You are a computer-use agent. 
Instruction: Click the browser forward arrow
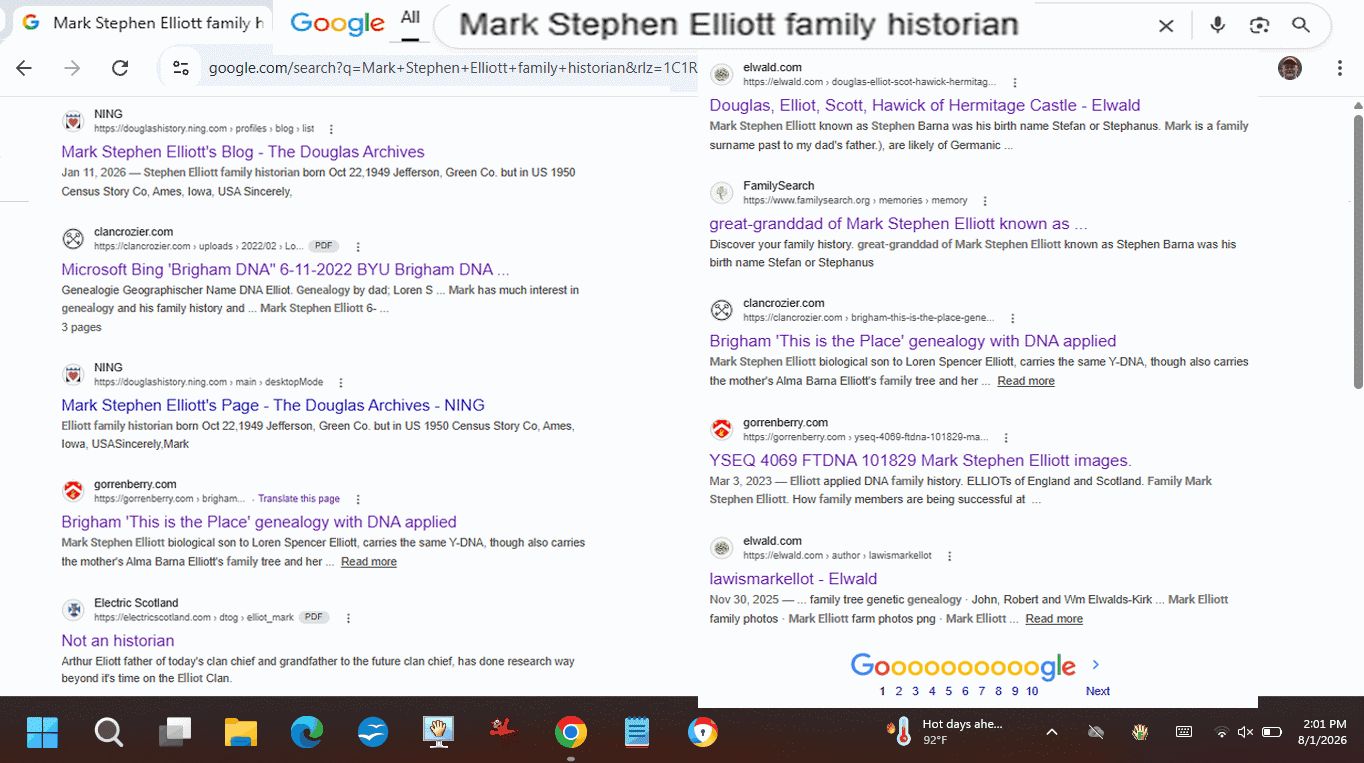[x=72, y=68]
